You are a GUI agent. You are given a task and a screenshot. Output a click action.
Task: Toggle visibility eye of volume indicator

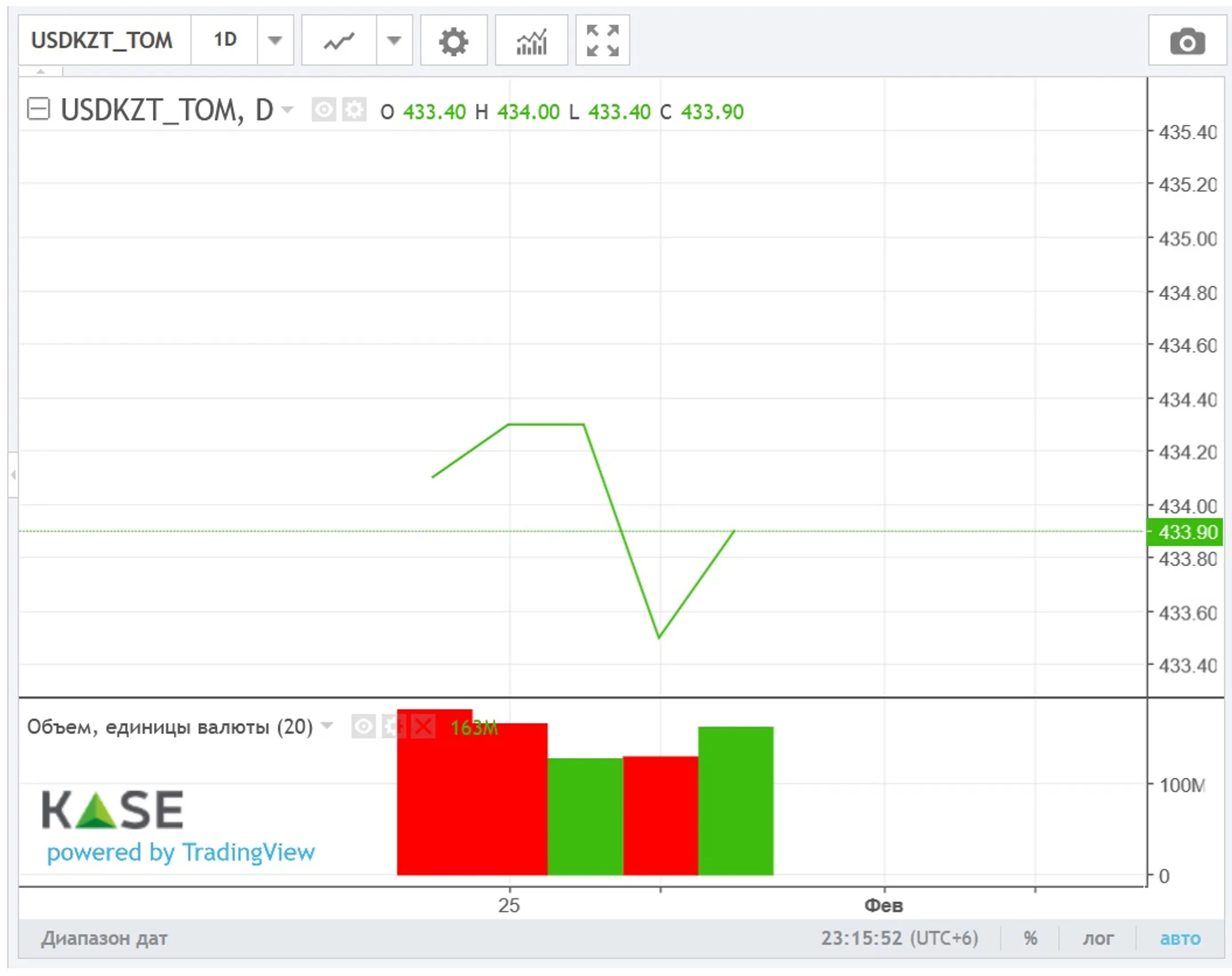point(363,726)
